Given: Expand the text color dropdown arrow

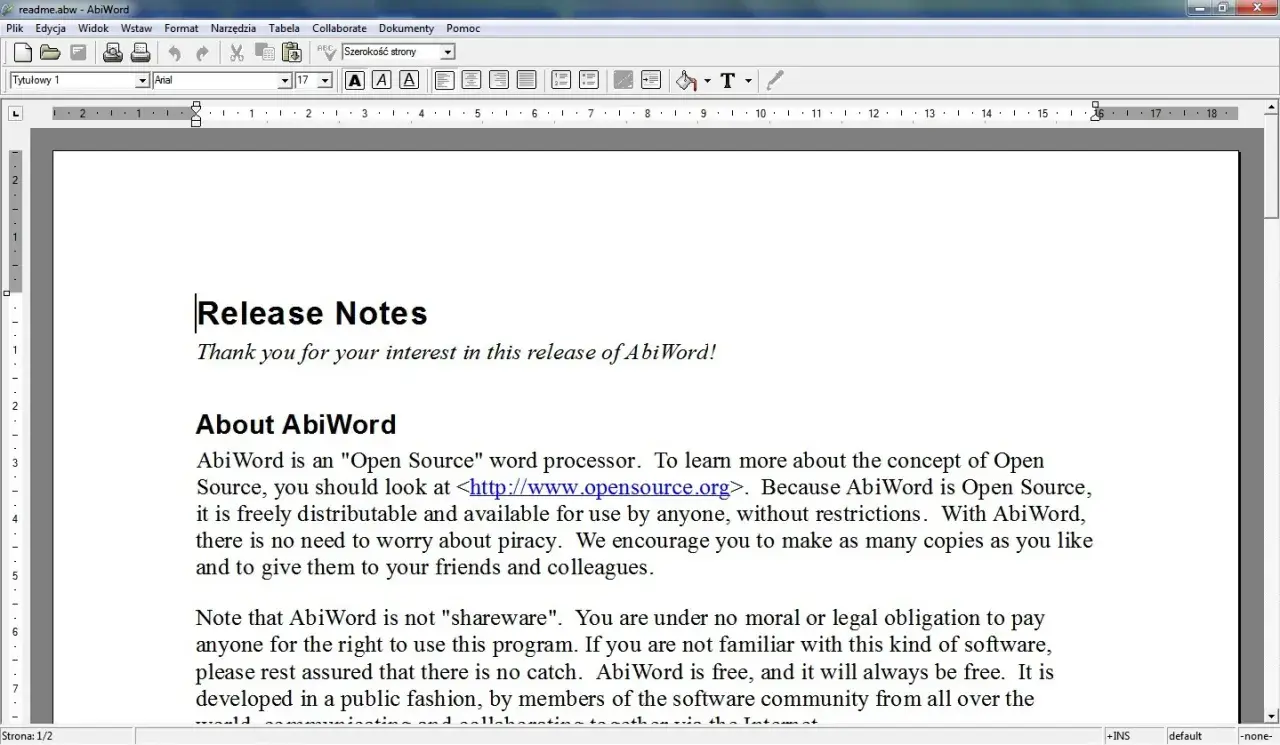Looking at the screenshot, I should 748,80.
